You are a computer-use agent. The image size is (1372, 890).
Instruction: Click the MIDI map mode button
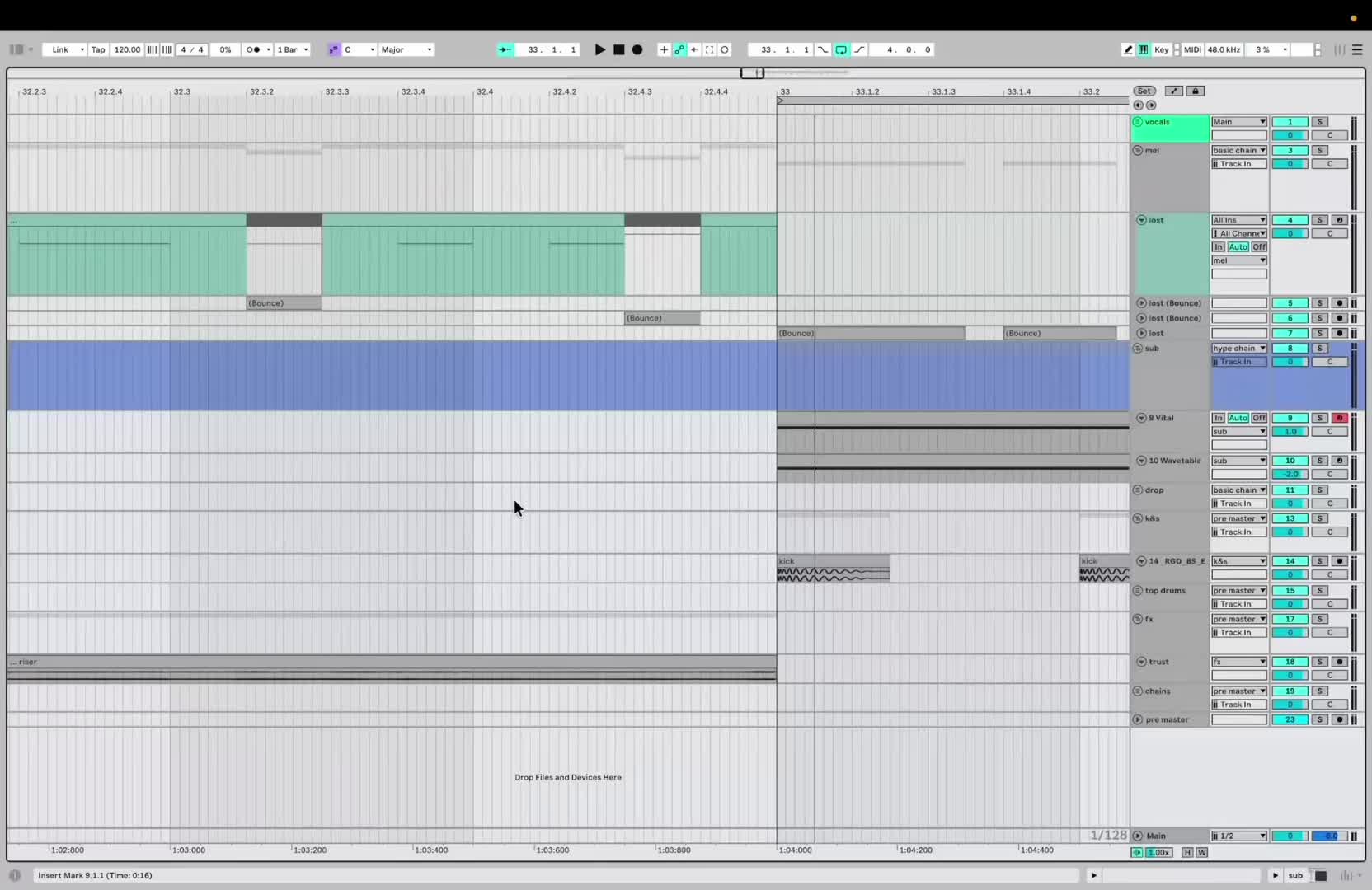(1192, 49)
